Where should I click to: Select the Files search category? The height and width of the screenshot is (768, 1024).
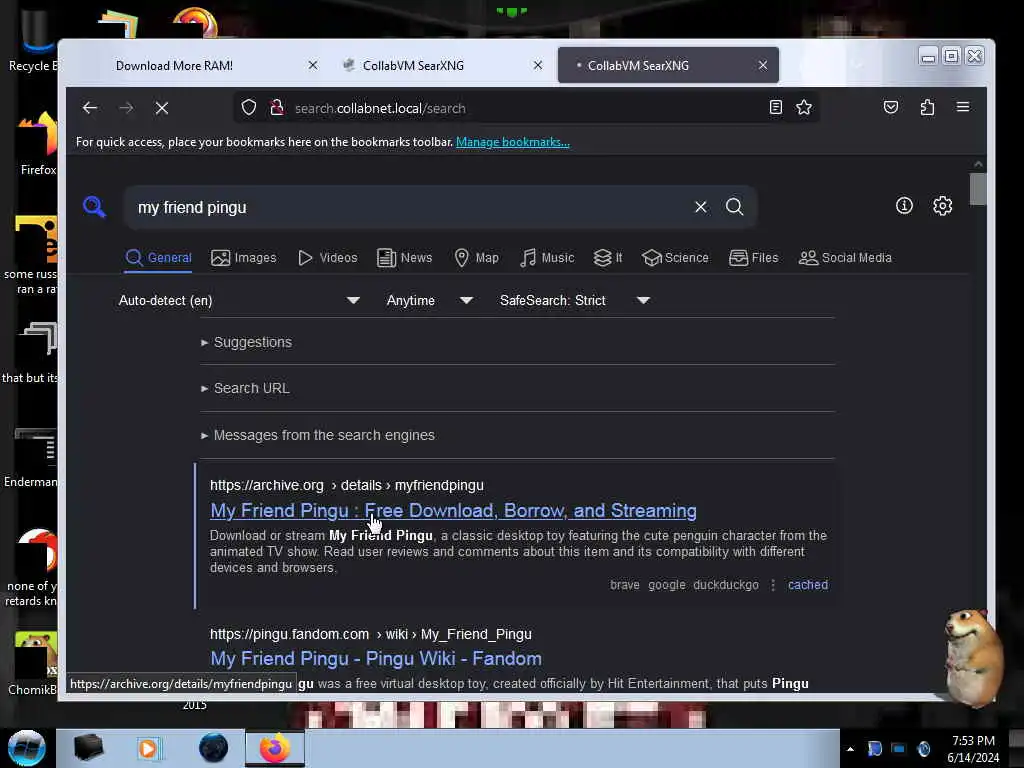pyautogui.click(x=754, y=258)
